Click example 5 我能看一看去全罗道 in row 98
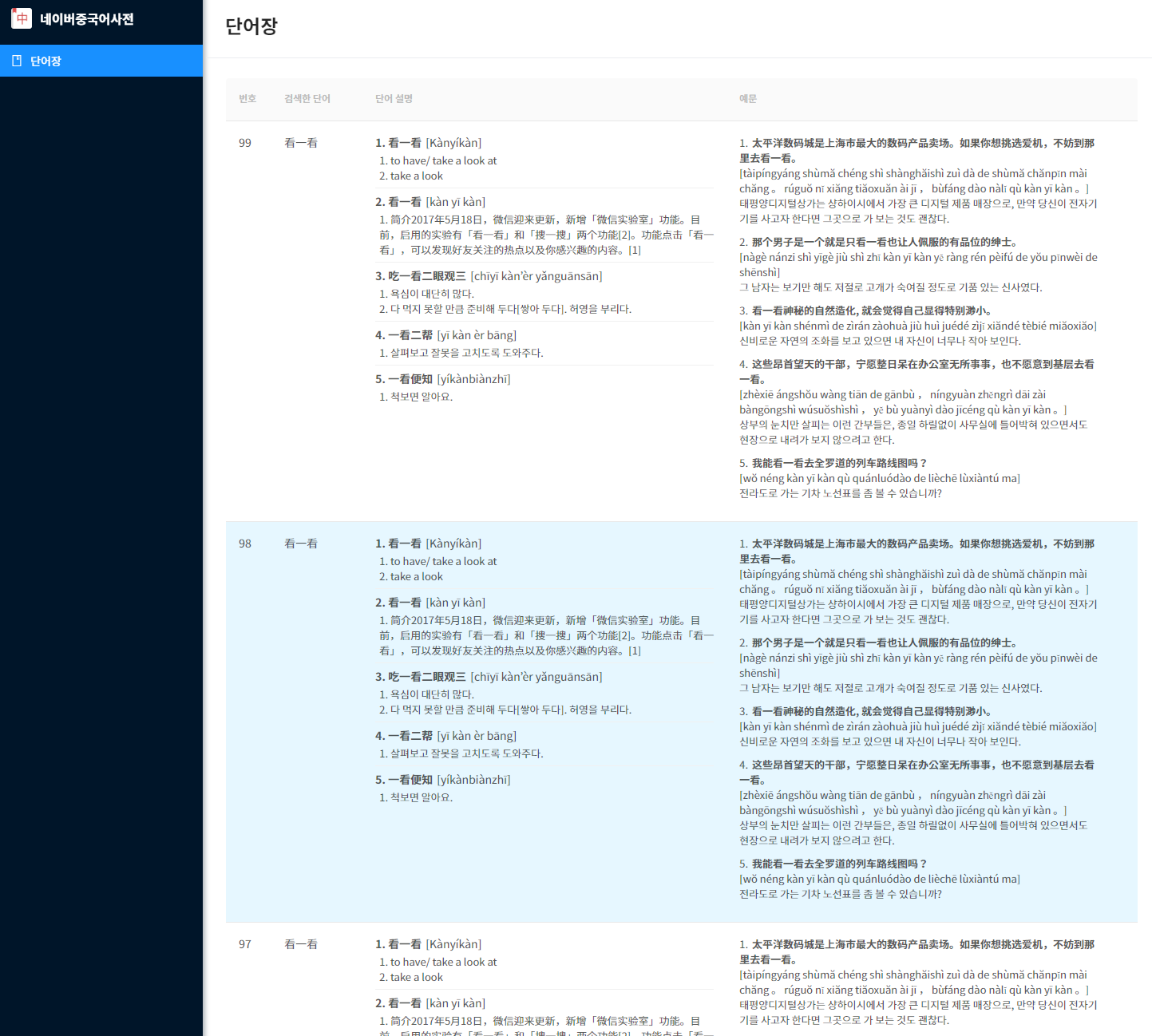 (833, 864)
